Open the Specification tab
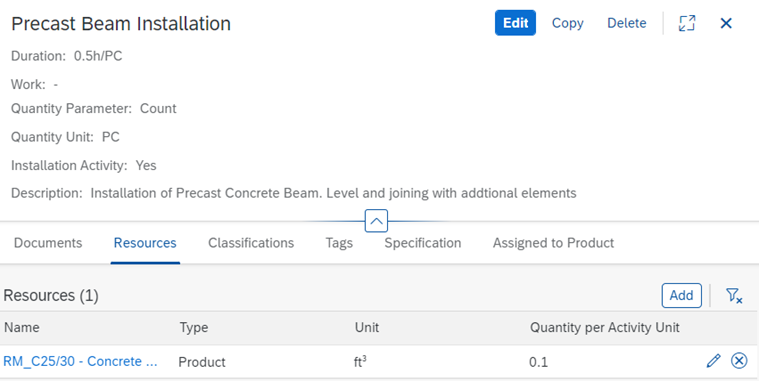Screen dimensions: 759x381 tap(423, 243)
